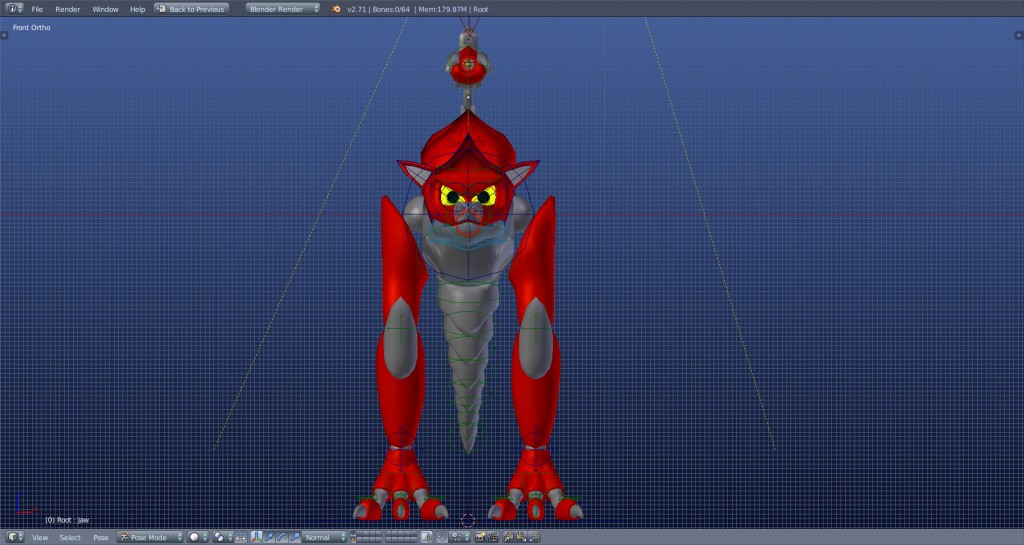Toggle lock camera to layers button
The height and width of the screenshot is (545, 1024).
pos(426,537)
